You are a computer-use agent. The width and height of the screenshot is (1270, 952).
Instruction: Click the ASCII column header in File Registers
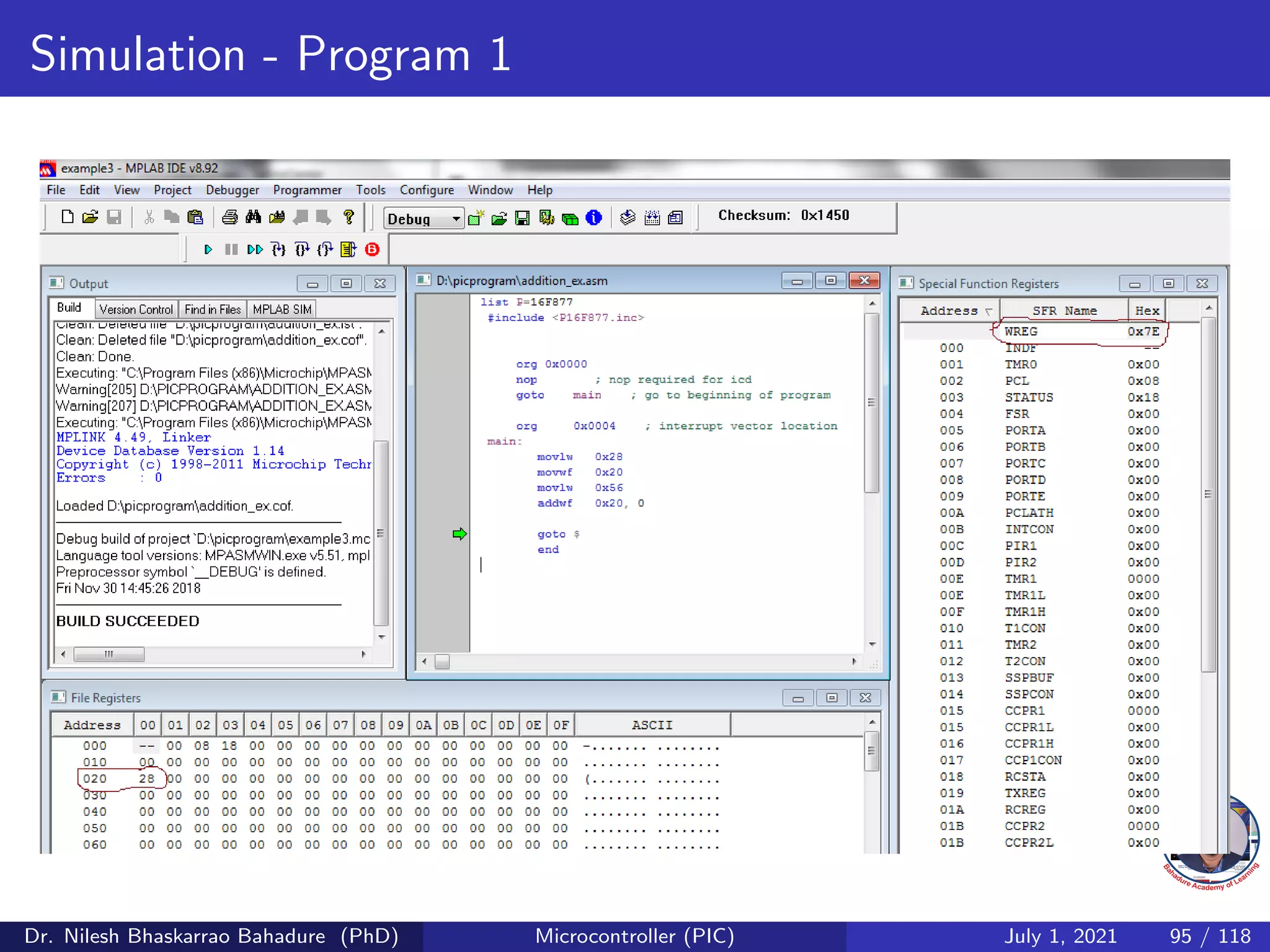[652, 725]
